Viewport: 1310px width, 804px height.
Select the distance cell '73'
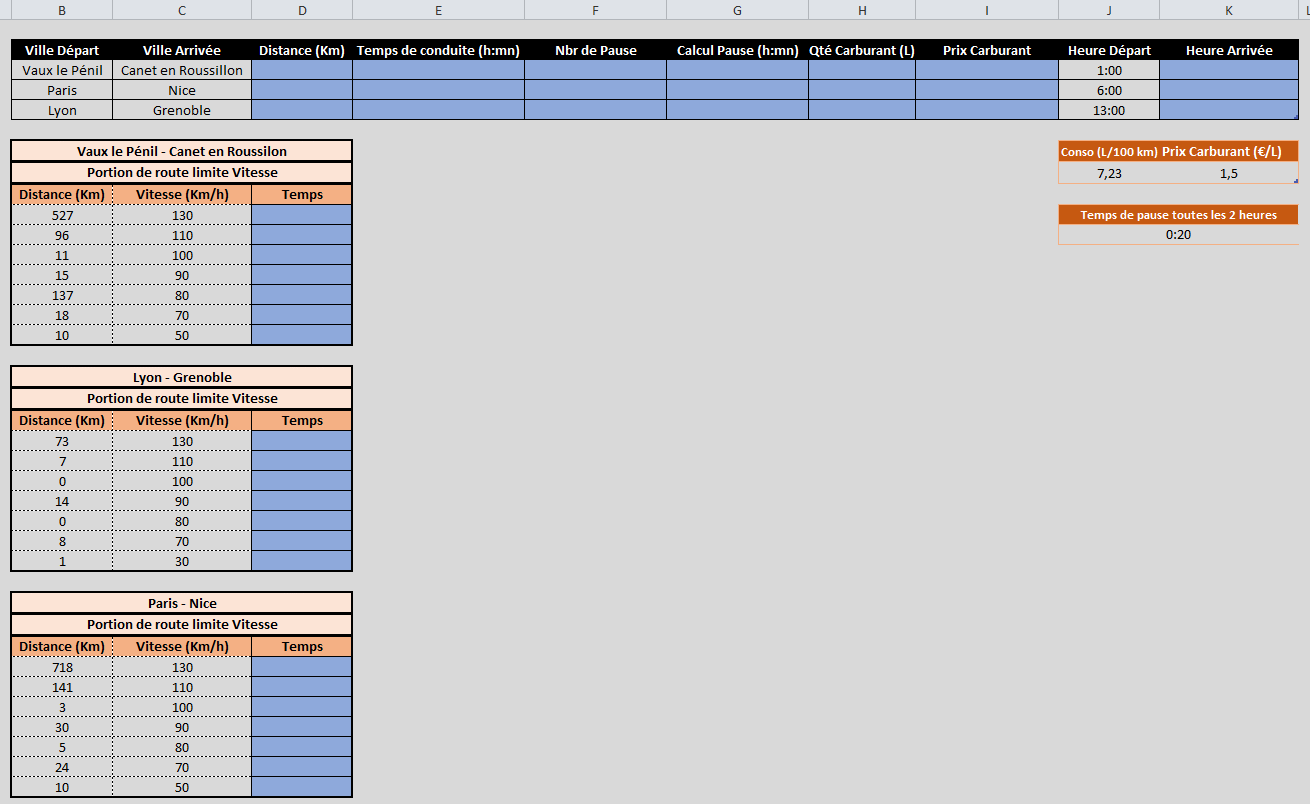click(62, 441)
